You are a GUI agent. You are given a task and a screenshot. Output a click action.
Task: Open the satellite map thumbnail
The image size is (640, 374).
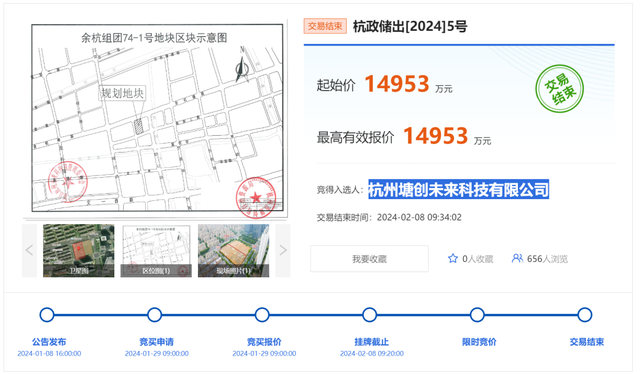coord(79,251)
